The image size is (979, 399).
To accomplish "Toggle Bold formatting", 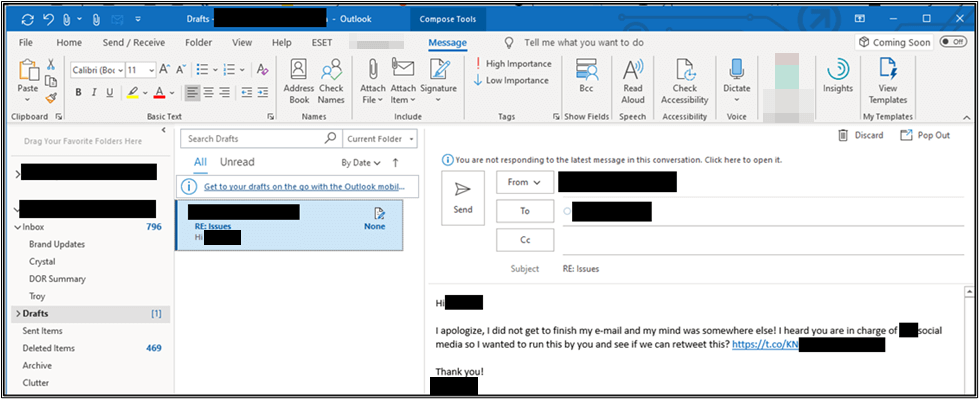I will click(79, 92).
